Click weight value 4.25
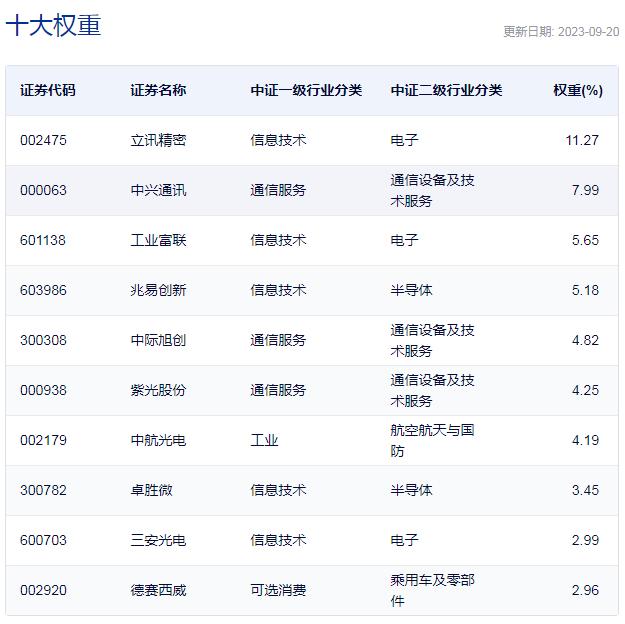 585,390
